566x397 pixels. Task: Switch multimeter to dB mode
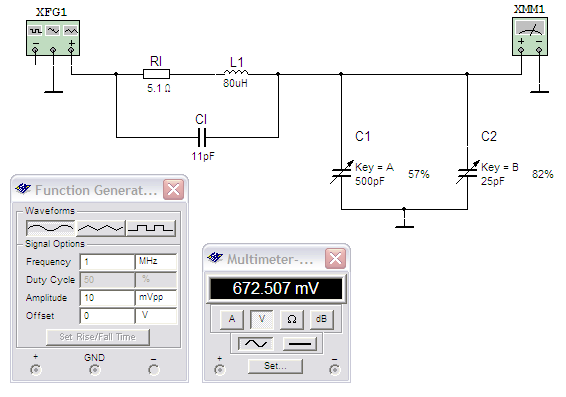(321, 319)
